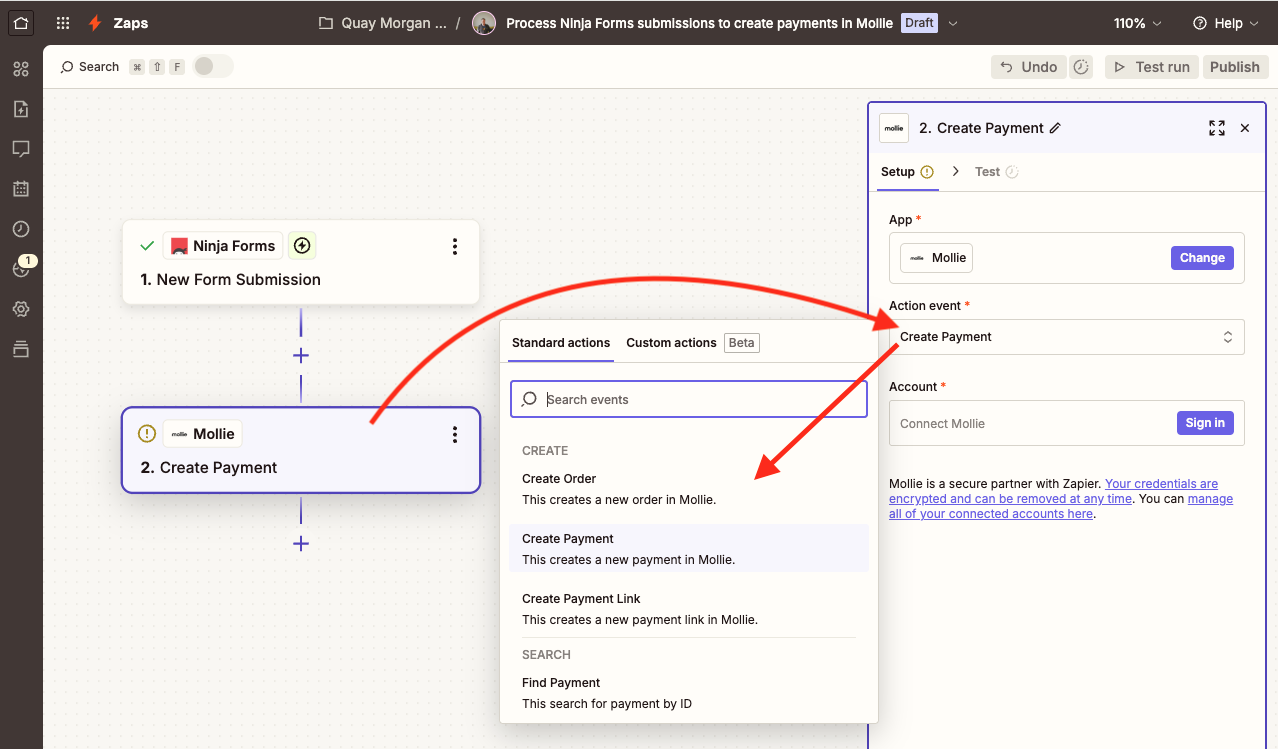Click the Setup tab warning icon
The width and height of the screenshot is (1278, 749).
(927, 172)
